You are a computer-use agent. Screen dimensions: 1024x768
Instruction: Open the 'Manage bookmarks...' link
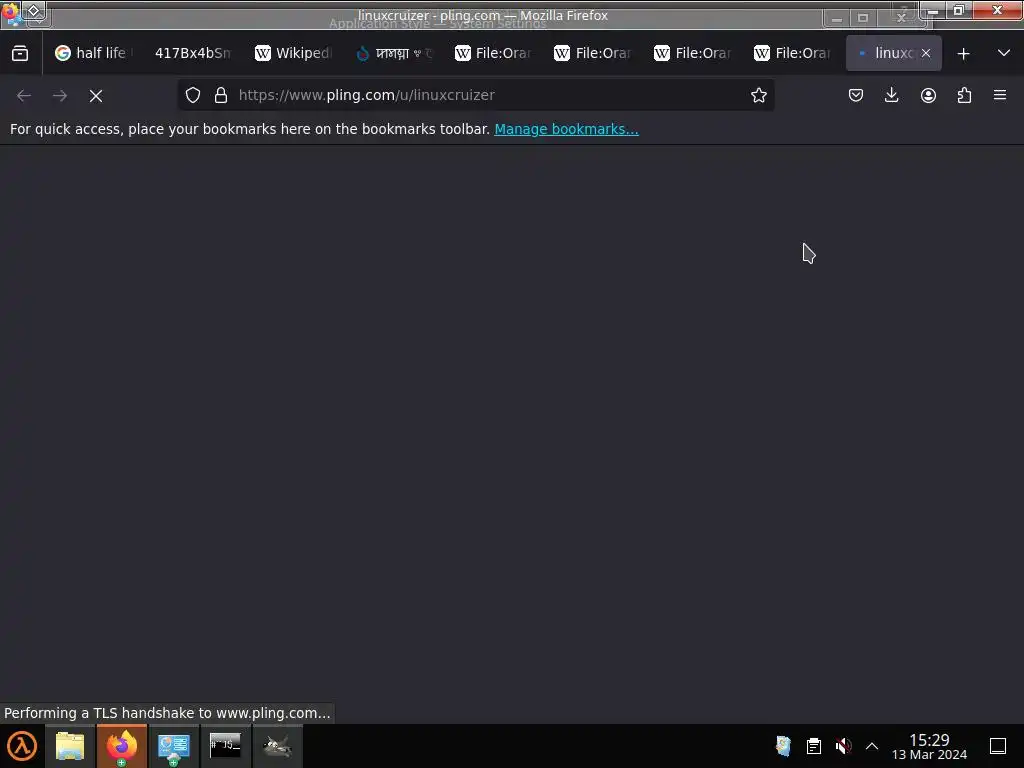click(x=566, y=129)
